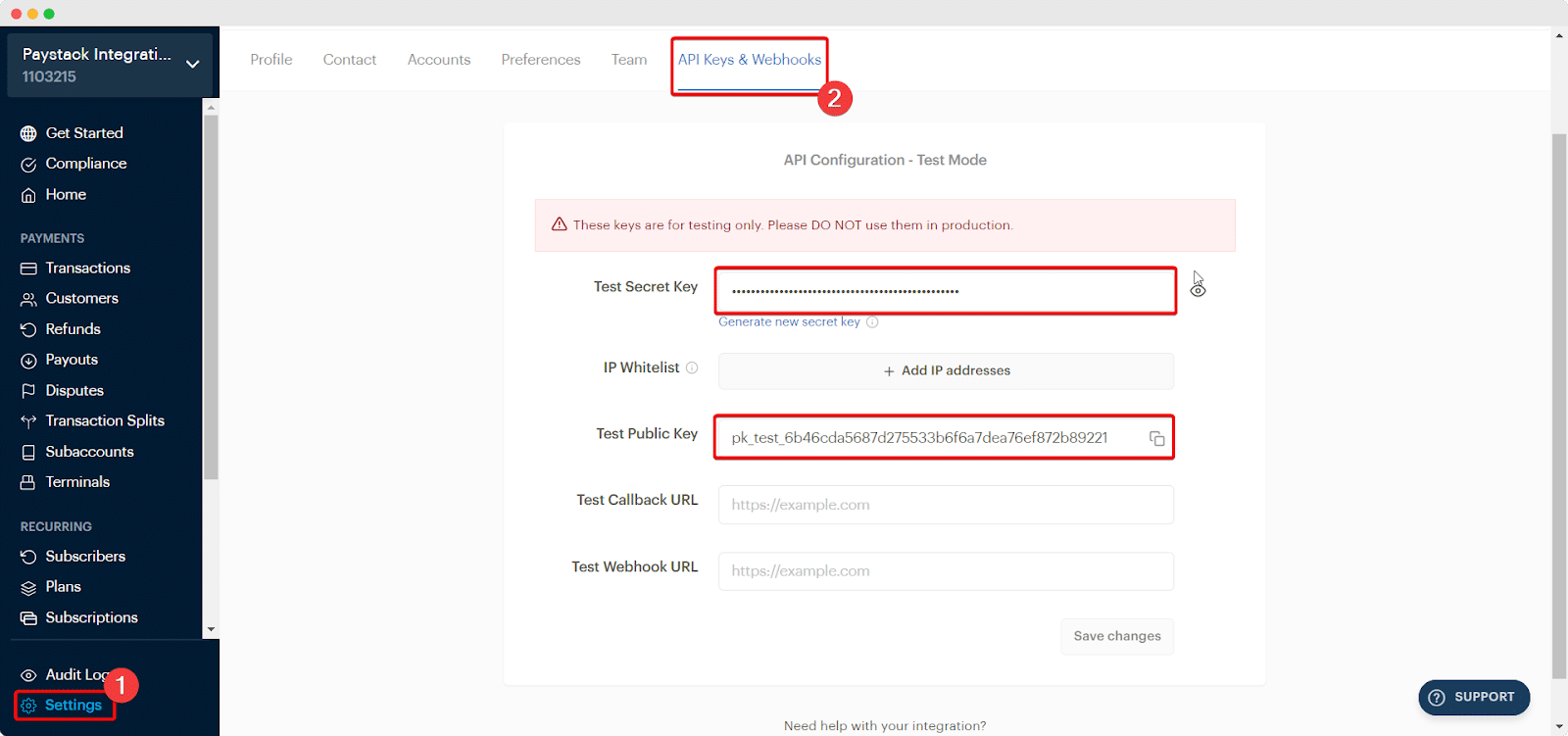Click the Settings gear icon
The width and height of the screenshot is (1568, 736).
tap(28, 706)
